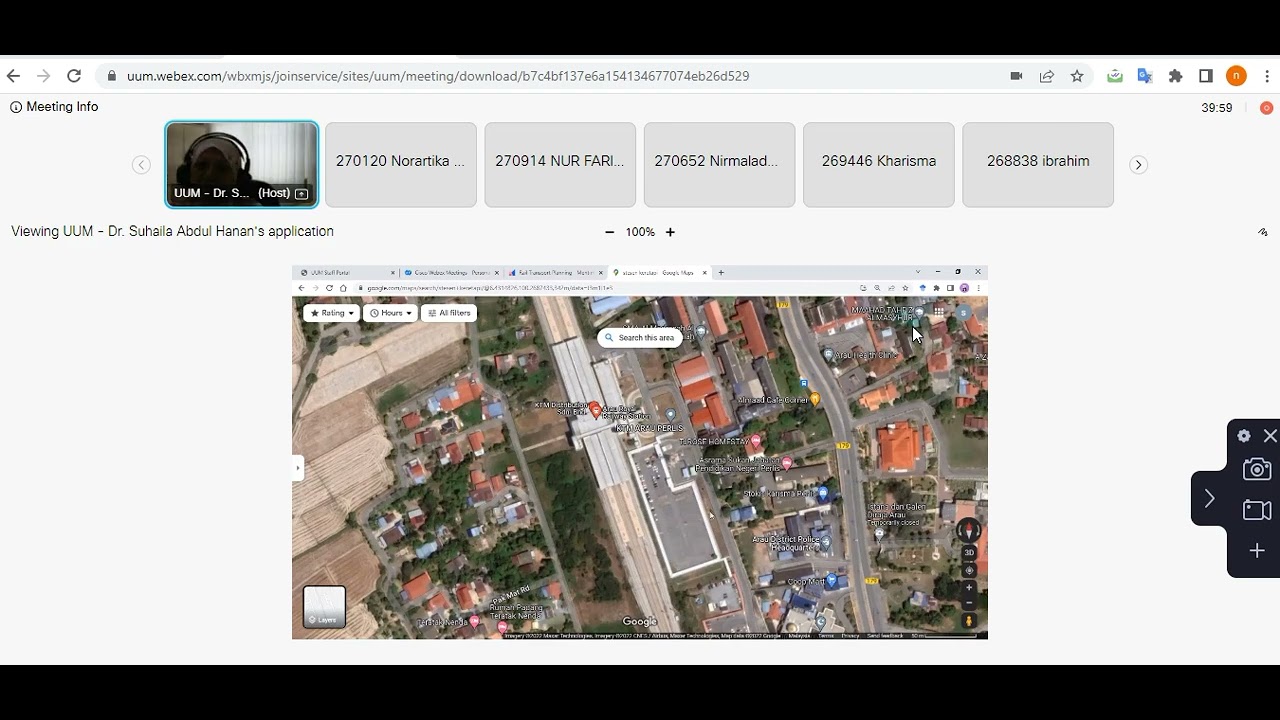
Task: Select participant tile 270914 NUR FARI
Action: point(560,165)
